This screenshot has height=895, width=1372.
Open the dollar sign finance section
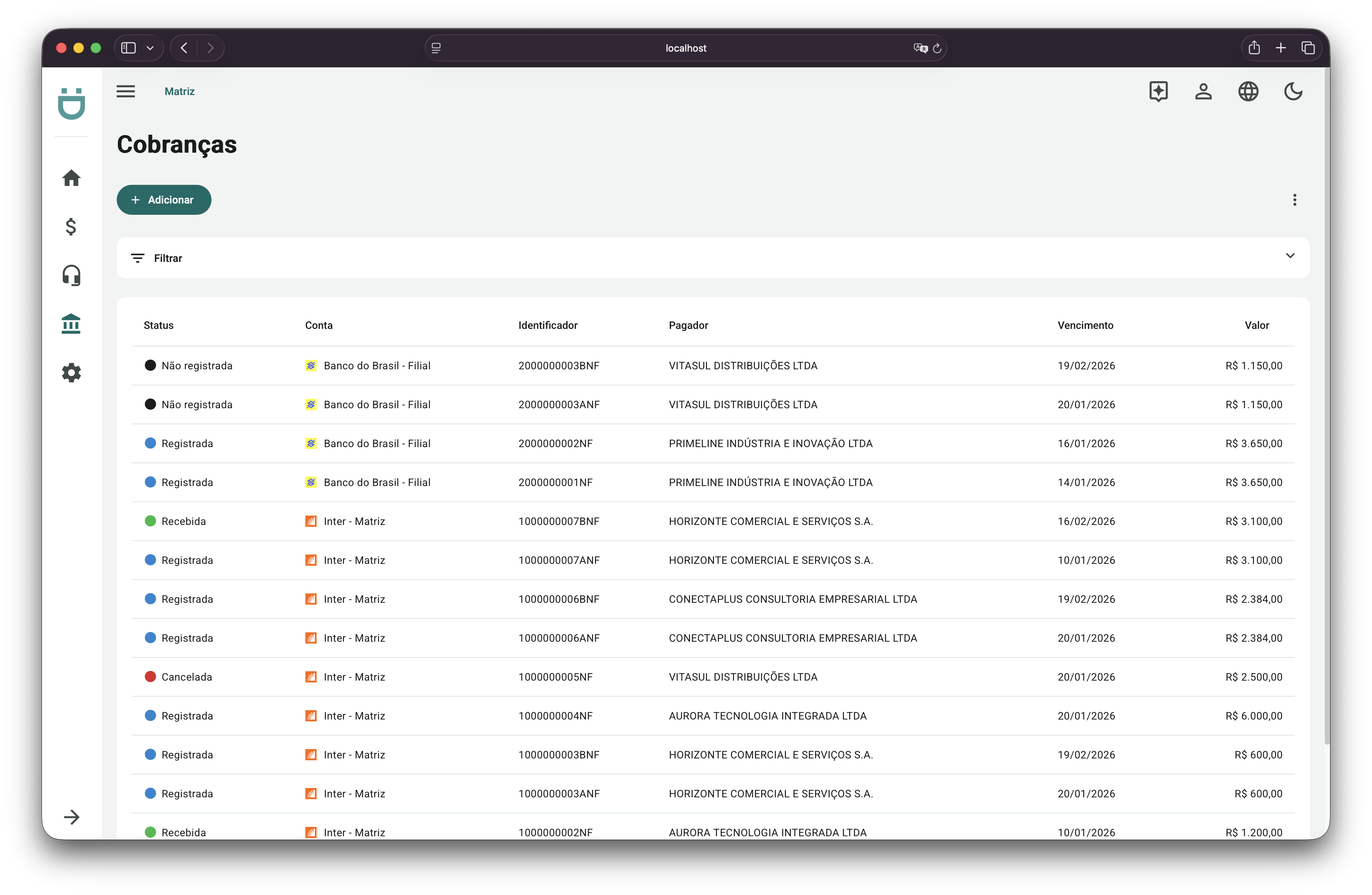71,226
